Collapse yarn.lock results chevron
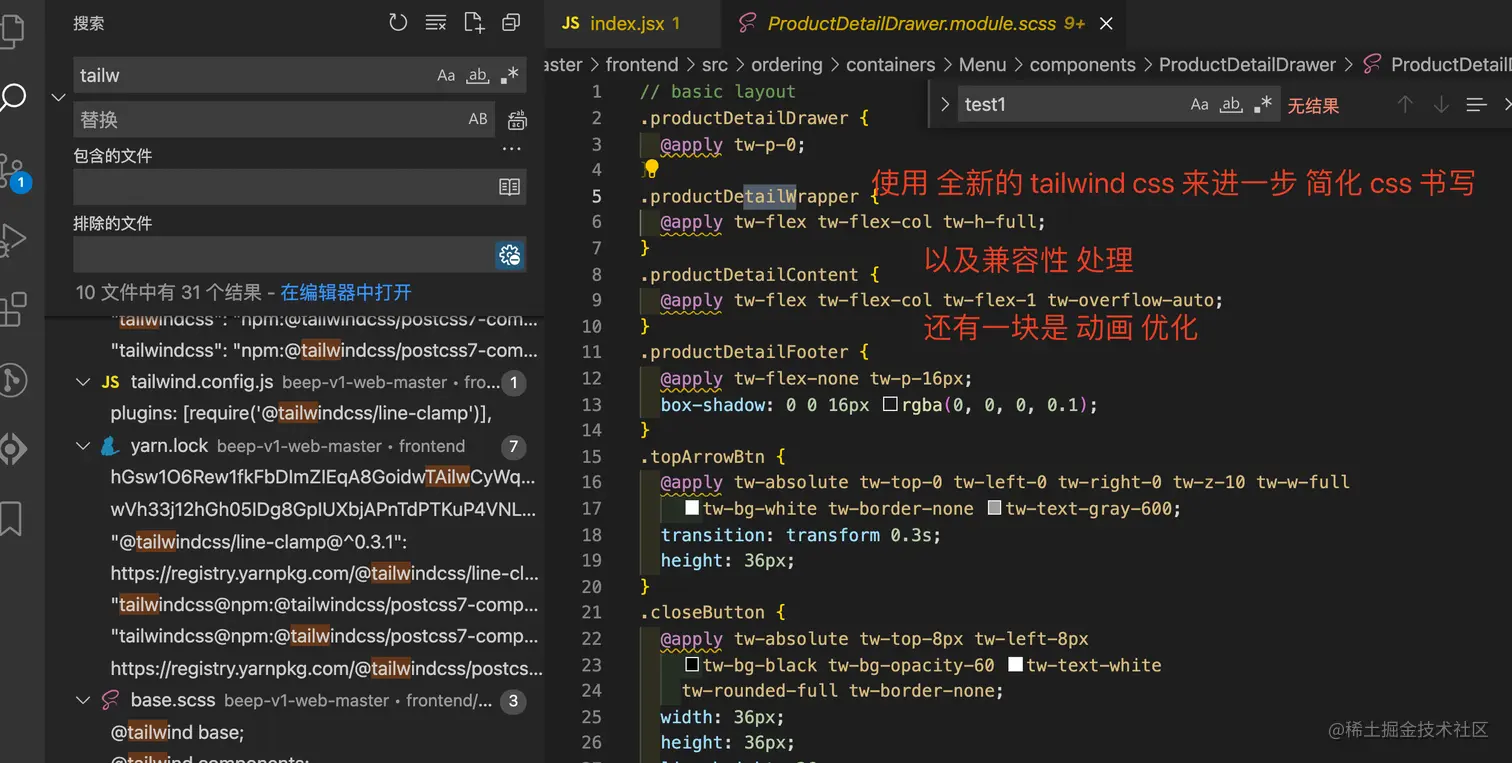Screen dimensions: 1512x763 (x=84, y=446)
